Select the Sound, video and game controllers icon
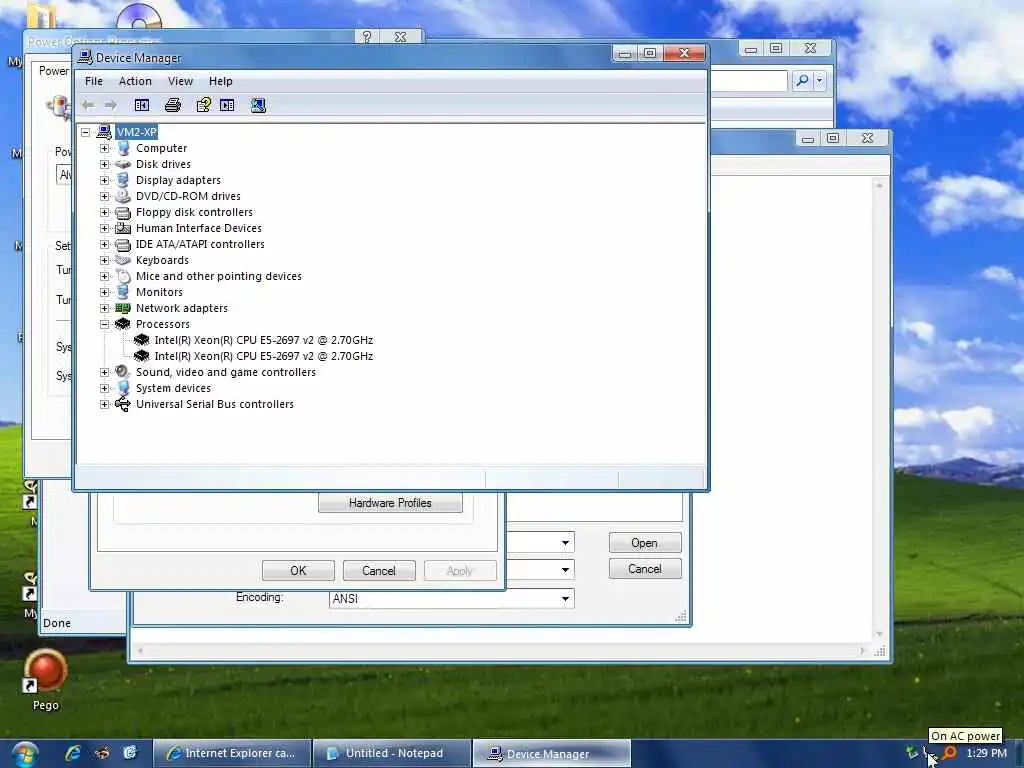This screenshot has width=1024, height=768. 123,372
